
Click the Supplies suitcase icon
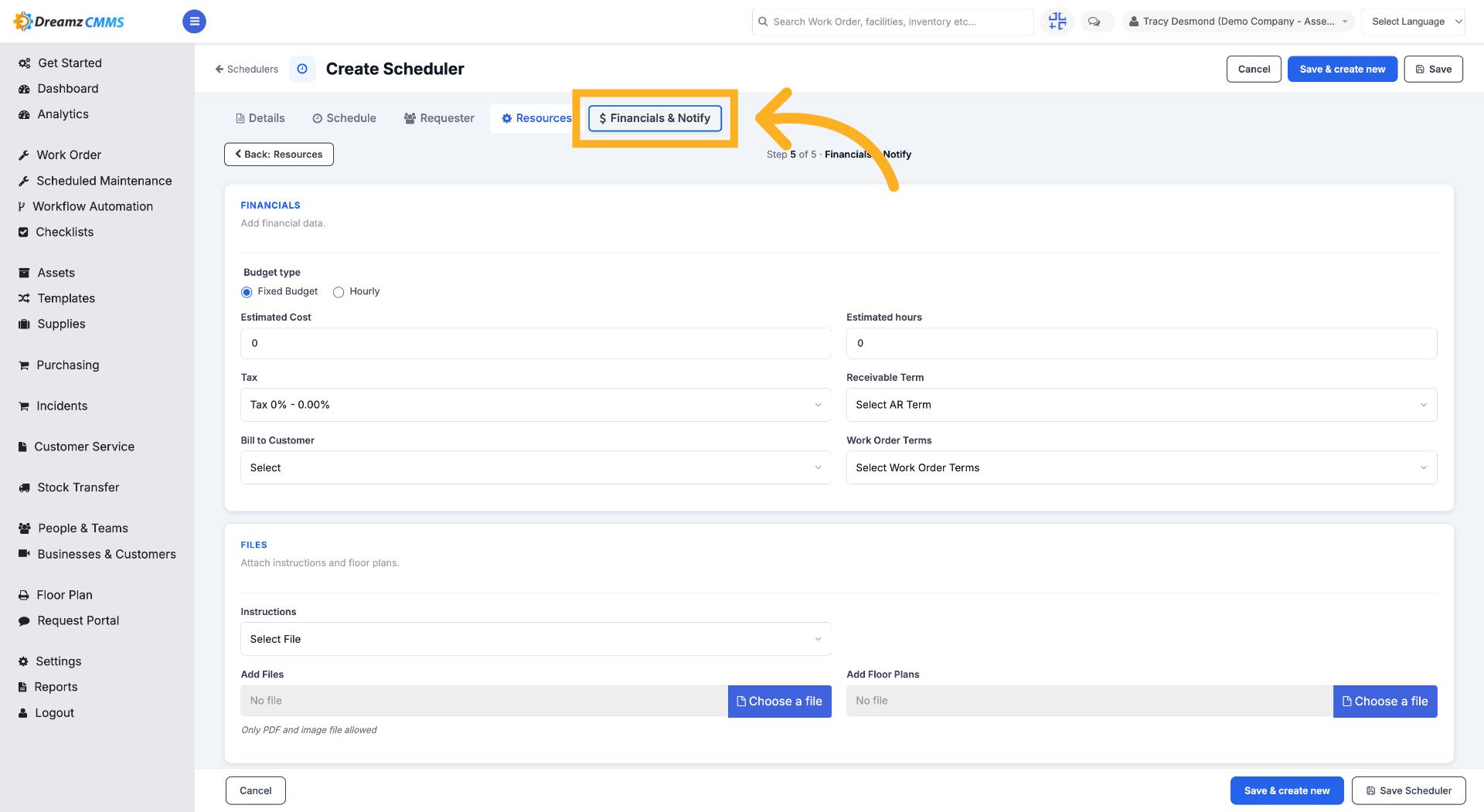24,324
